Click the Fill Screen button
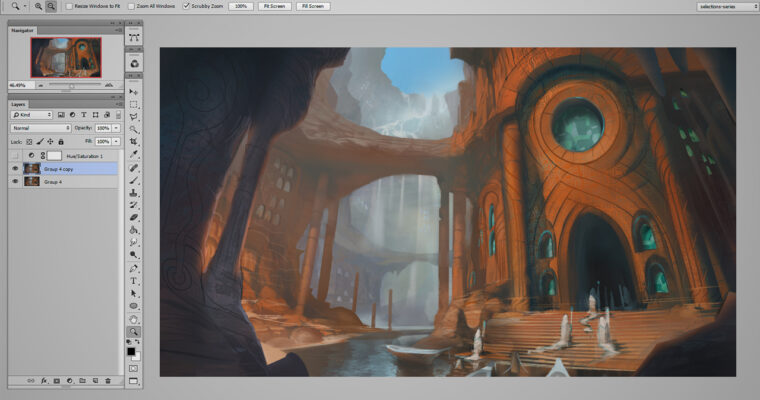 click(x=312, y=6)
